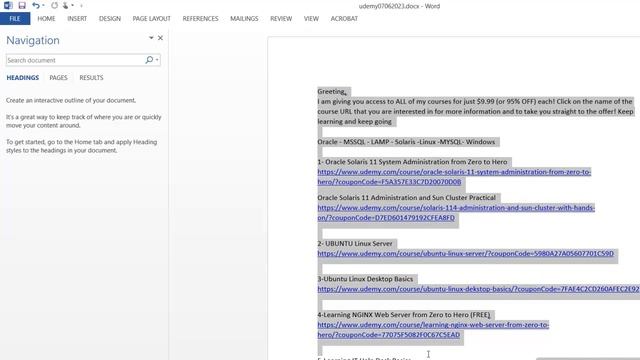Image resolution: width=640 pixels, height=360 pixels.
Task: Open the undo history dropdown arrow
Action: click(43, 5)
